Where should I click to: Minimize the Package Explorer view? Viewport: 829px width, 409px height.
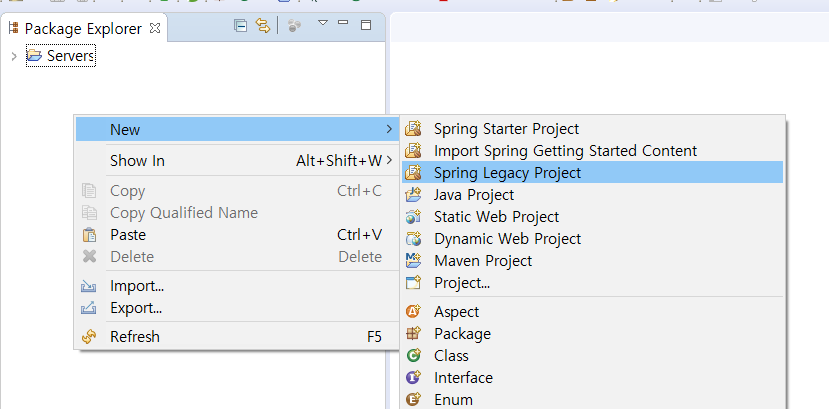coord(343,23)
